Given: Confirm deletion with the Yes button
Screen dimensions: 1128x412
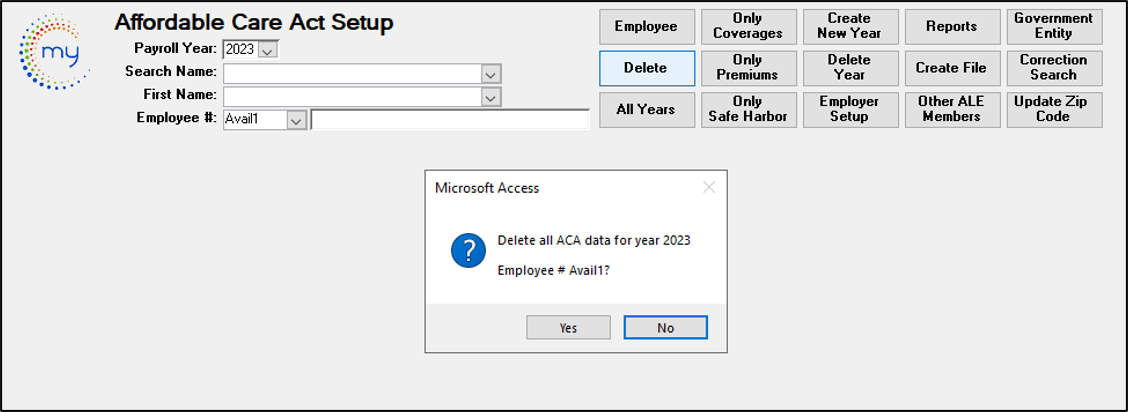Looking at the screenshot, I should point(568,327).
